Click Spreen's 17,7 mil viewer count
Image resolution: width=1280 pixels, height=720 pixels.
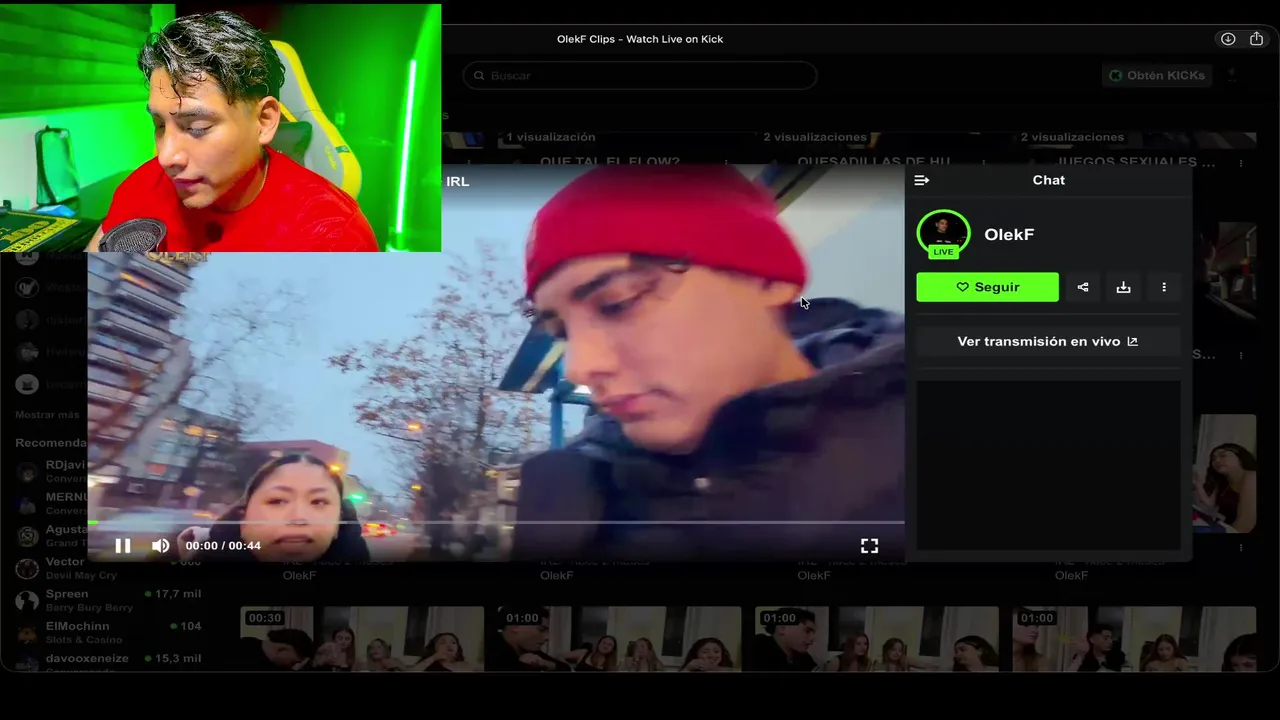coord(173,594)
